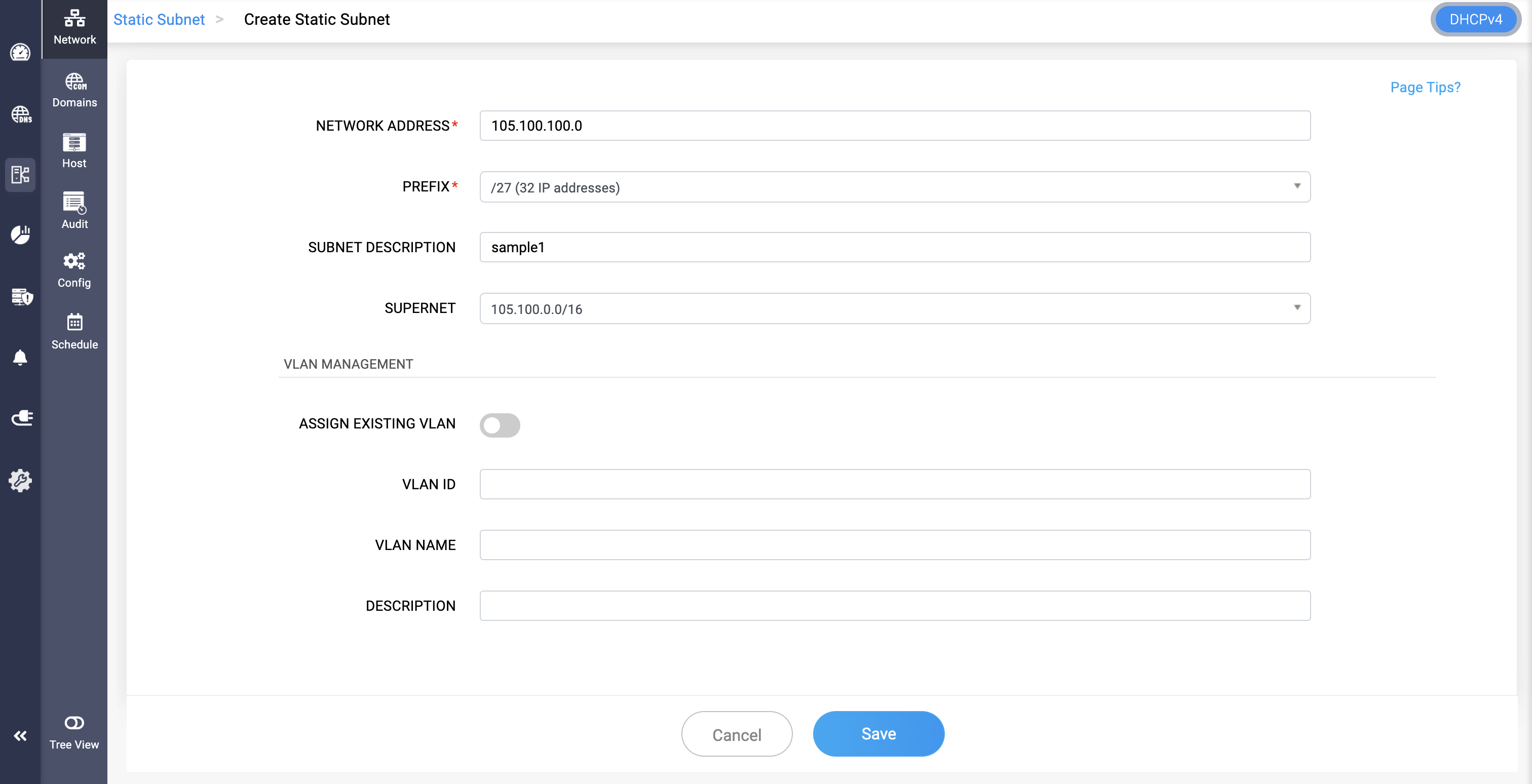Open the dashboard gauge icon in sidebar
The image size is (1532, 784).
click(20, 53)
